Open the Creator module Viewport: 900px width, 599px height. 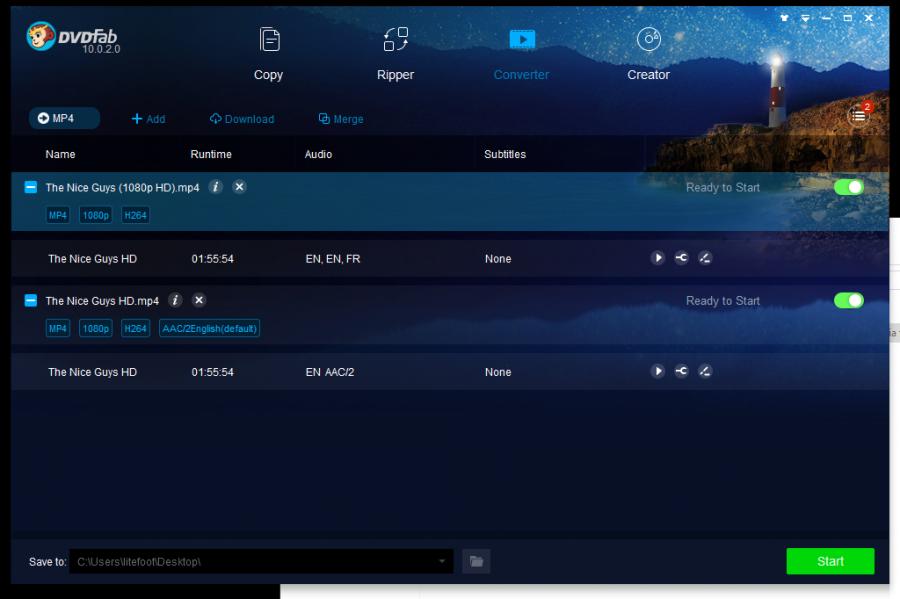point(649,54)
